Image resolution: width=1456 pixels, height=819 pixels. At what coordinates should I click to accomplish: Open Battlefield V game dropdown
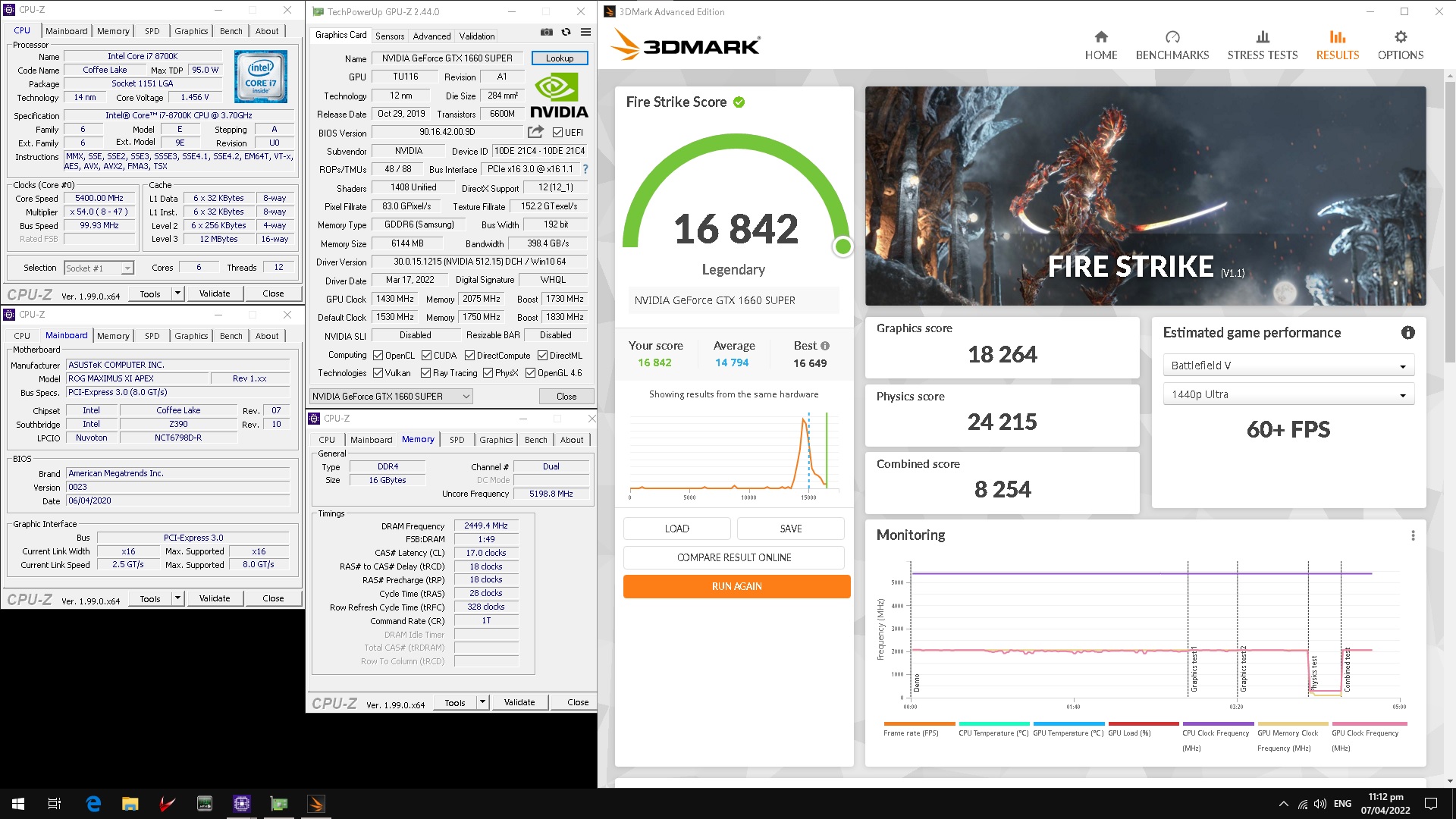pos(1288,366)
